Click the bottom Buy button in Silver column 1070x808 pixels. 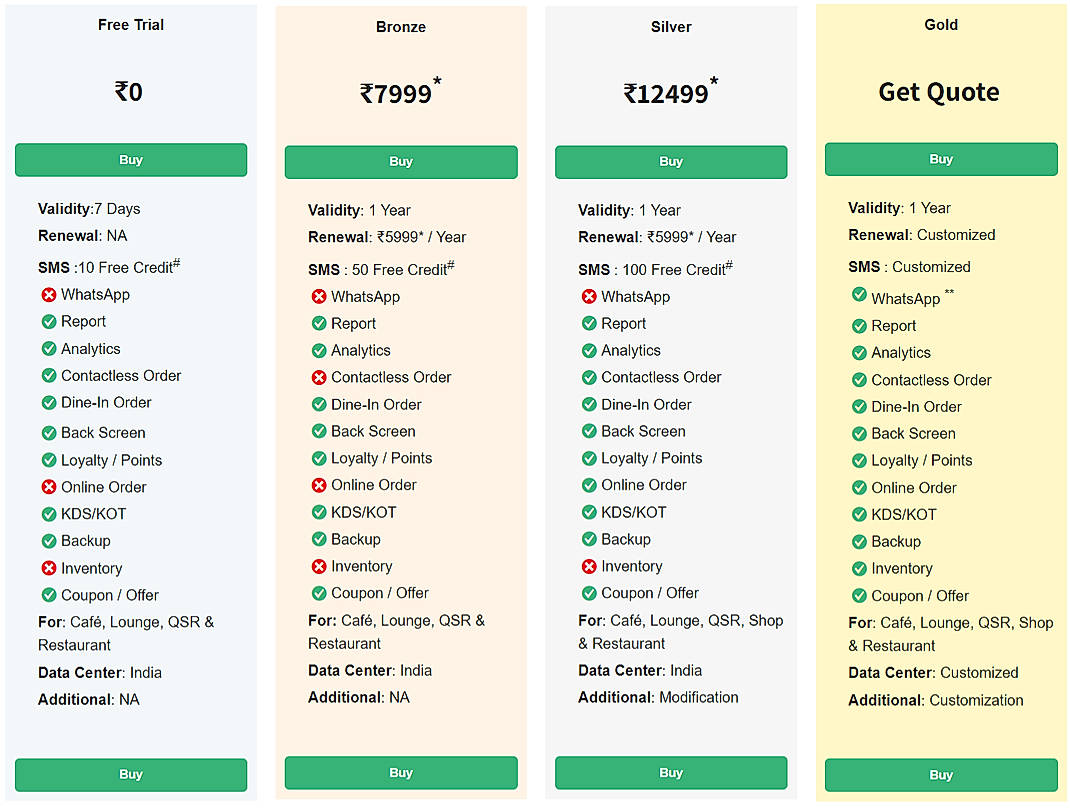(670, 773)
